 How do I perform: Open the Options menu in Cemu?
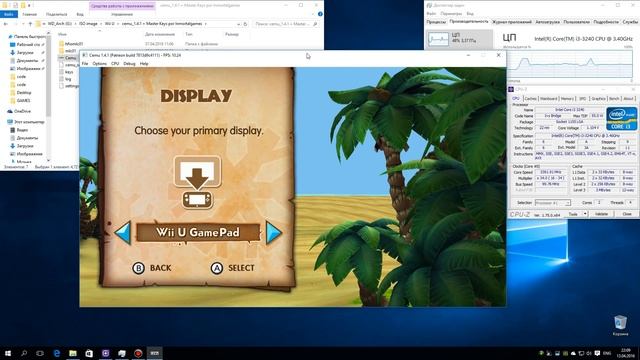(x=99, y=64)
